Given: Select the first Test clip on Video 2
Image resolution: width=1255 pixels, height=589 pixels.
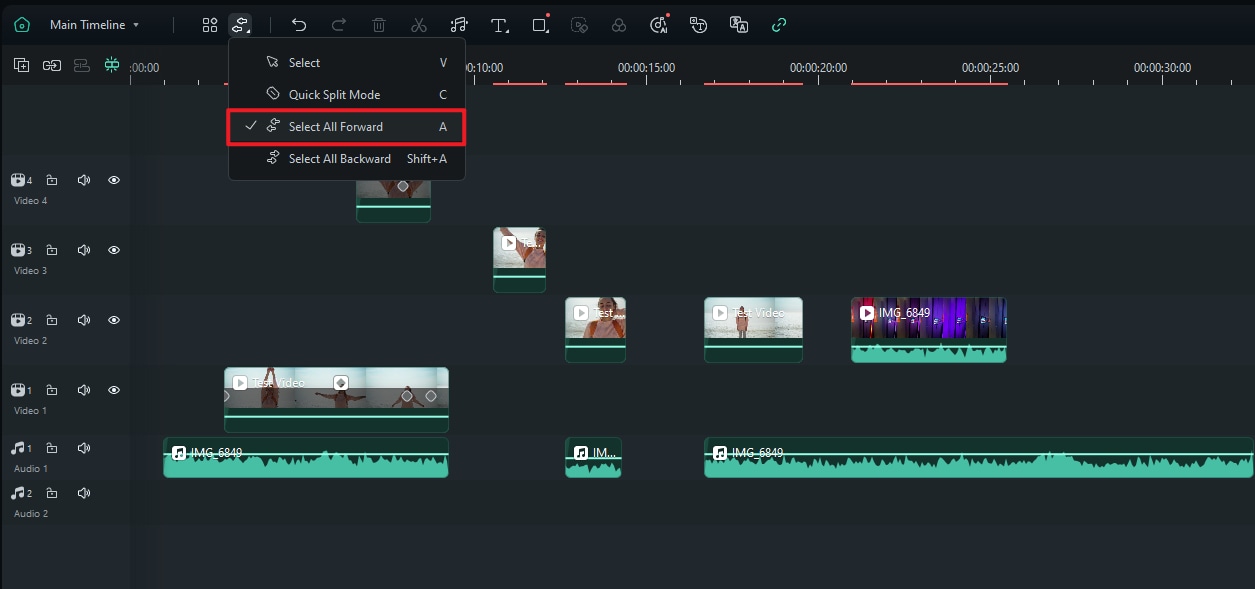Looking at the screenshot, I should 595,329.
